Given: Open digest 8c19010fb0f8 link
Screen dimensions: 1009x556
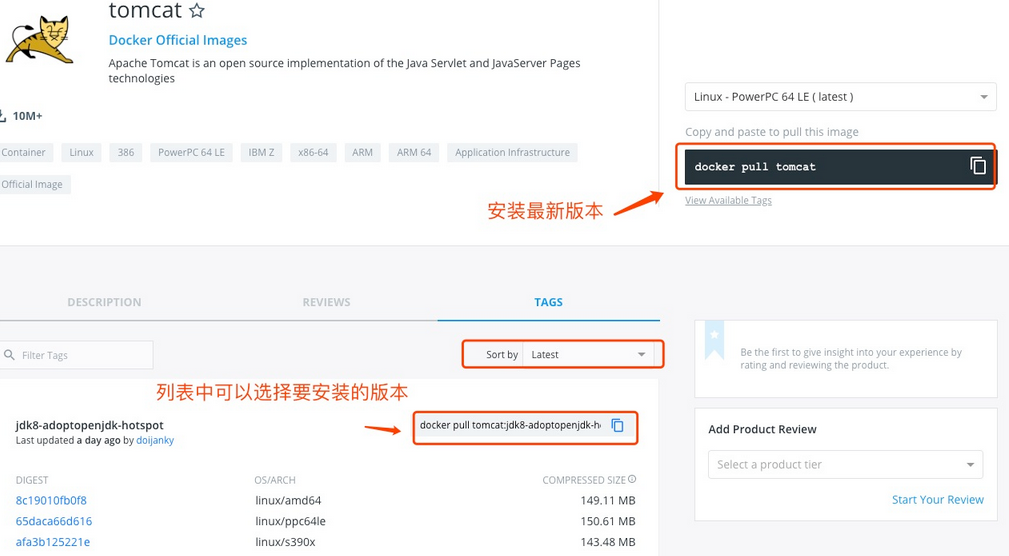Looking at the screenshot, I should [x=51, y=500].
